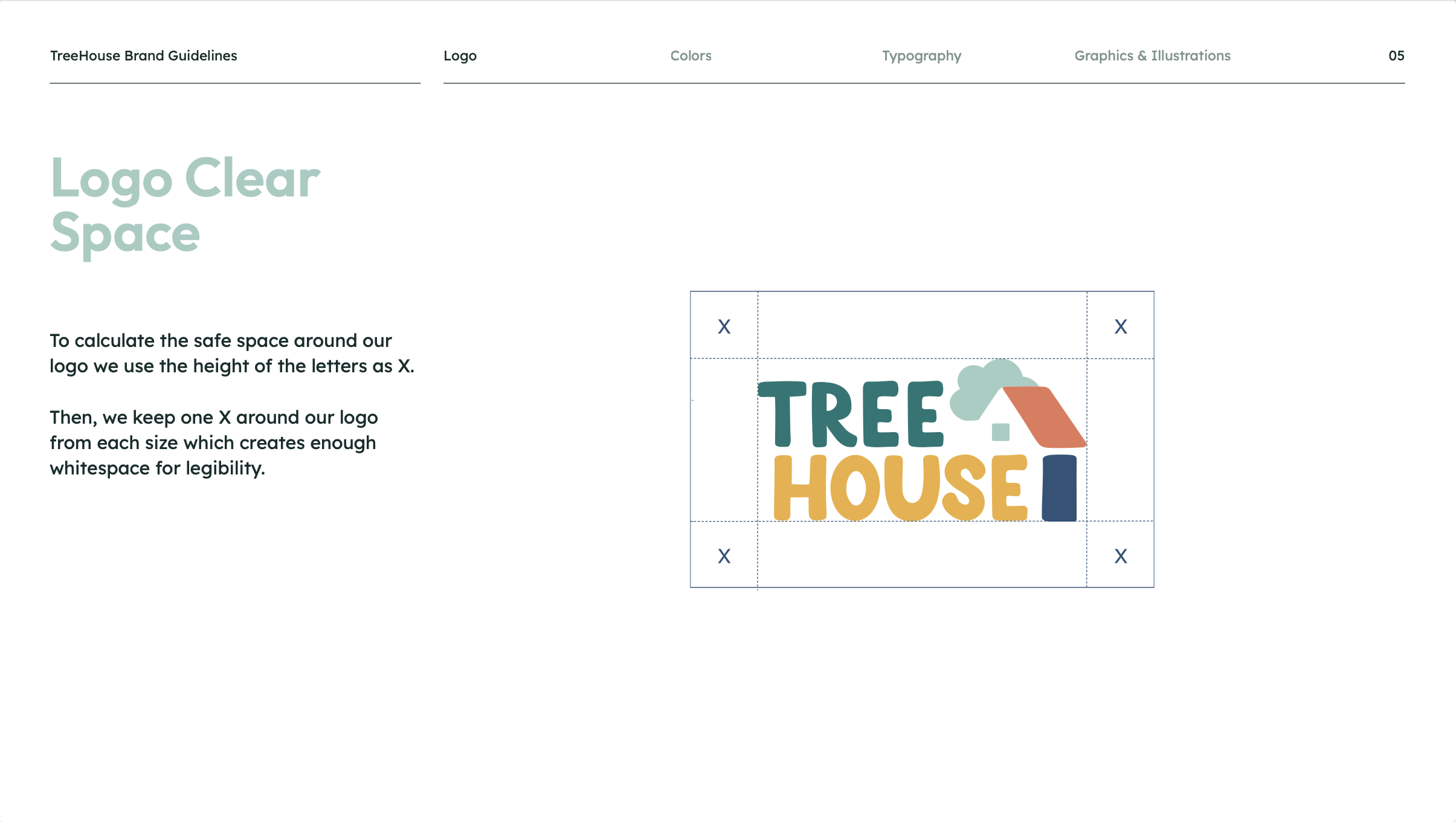This screenshot has width=1456, height=822.
Task: Click the Logo Clear Space heading
Action: (x=185, y=205)
